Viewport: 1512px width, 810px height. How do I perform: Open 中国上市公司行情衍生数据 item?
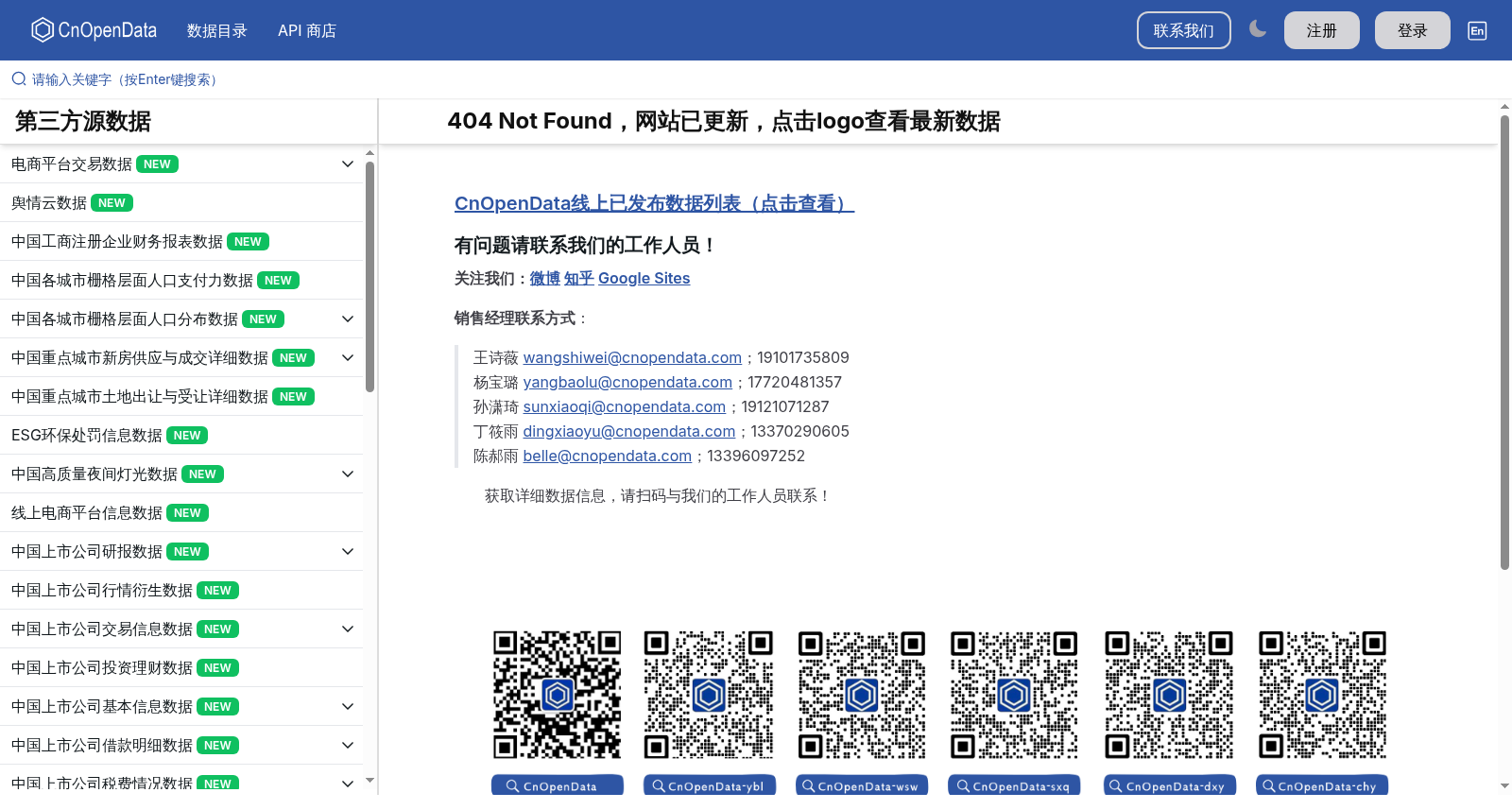(181, 591)
